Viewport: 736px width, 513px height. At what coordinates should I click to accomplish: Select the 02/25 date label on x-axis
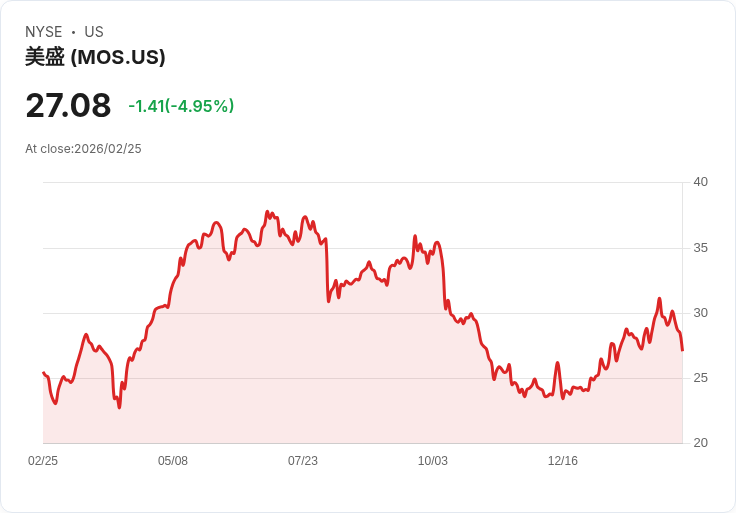[x=43, y=461]
